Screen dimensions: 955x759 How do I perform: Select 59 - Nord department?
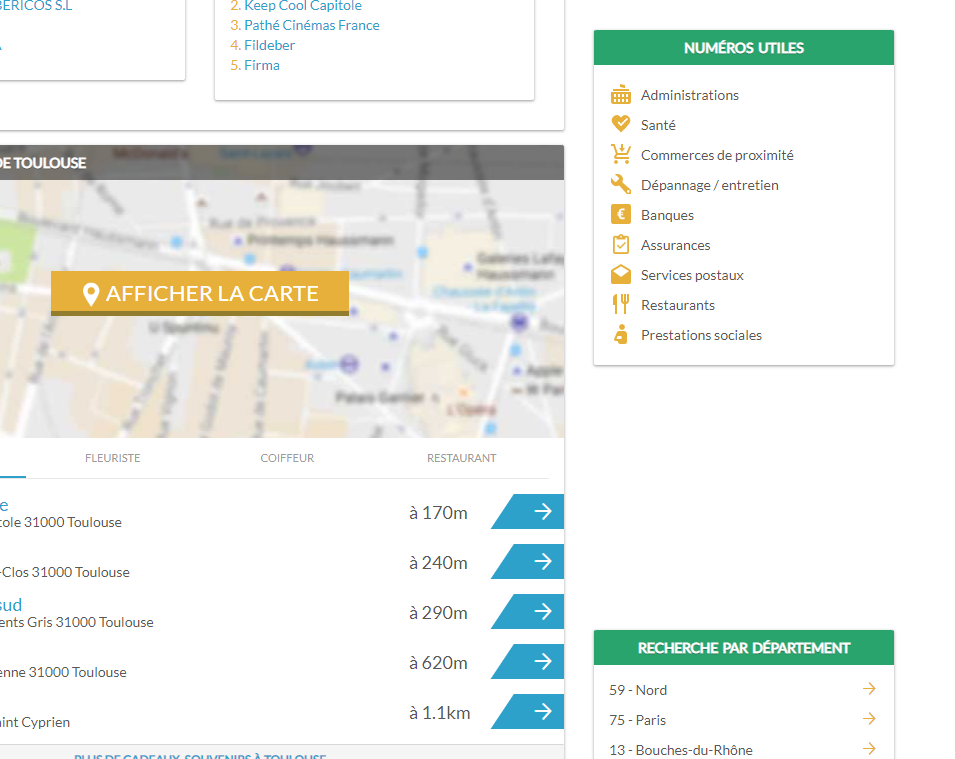tap(638, 690)
